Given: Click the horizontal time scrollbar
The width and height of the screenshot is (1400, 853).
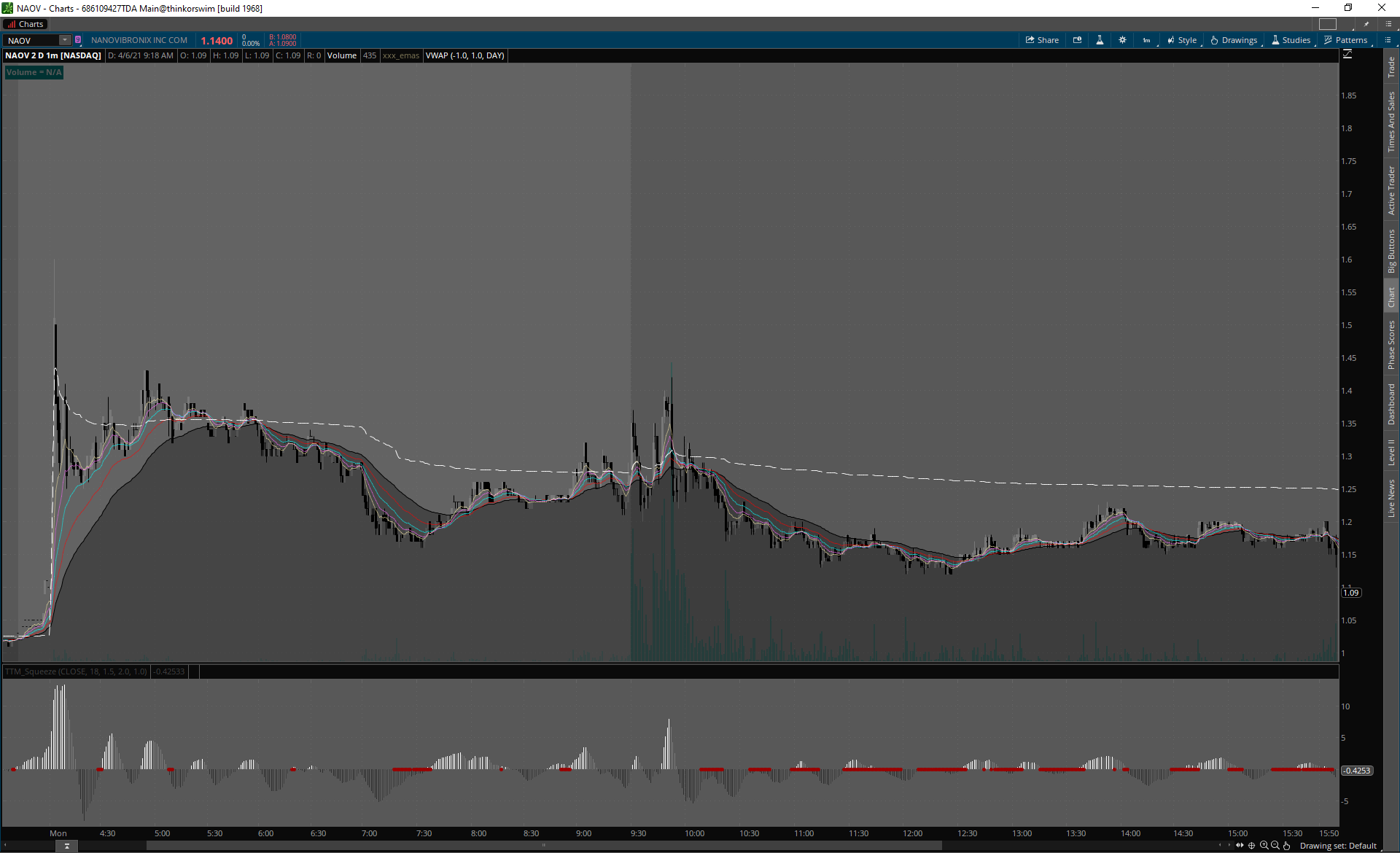Looking at the screenshot, I should pos(543,846).
